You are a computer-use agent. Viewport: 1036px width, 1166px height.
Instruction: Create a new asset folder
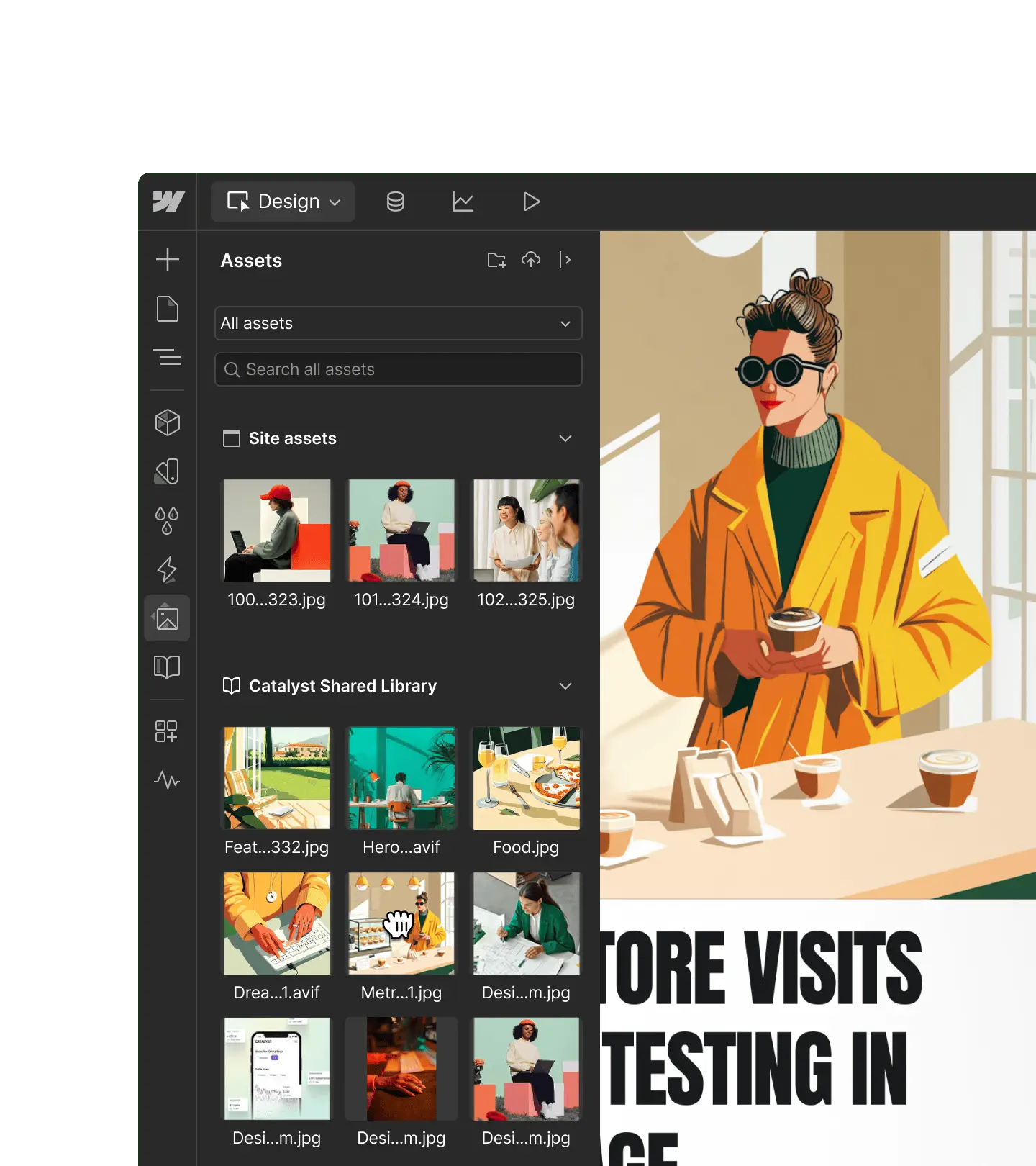click(x=496, y=260)
